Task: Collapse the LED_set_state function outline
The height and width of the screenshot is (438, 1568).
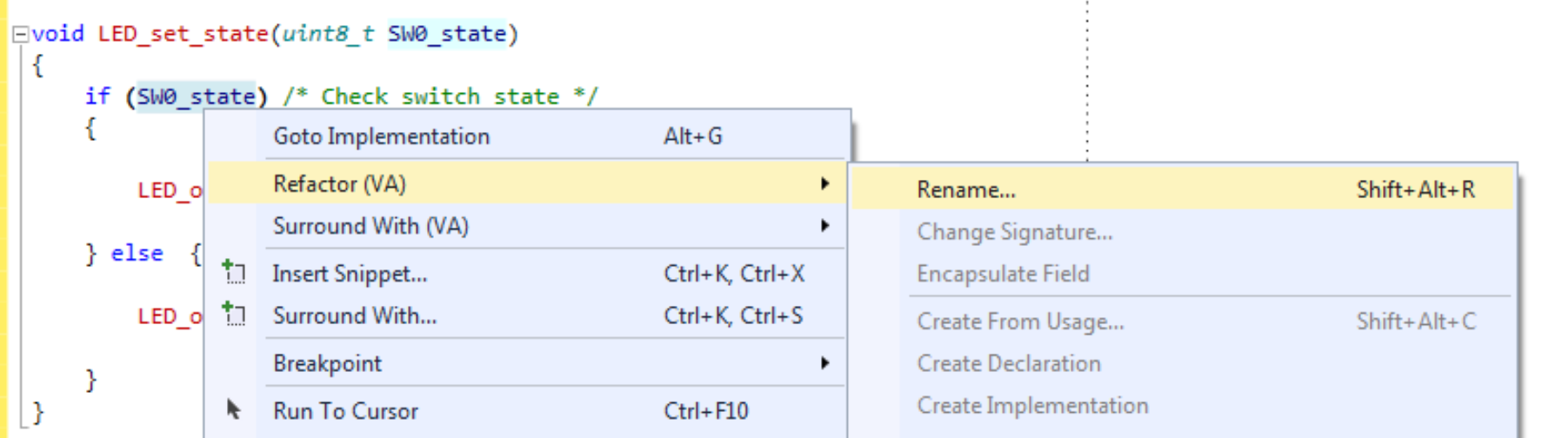Action: point(19,35)
